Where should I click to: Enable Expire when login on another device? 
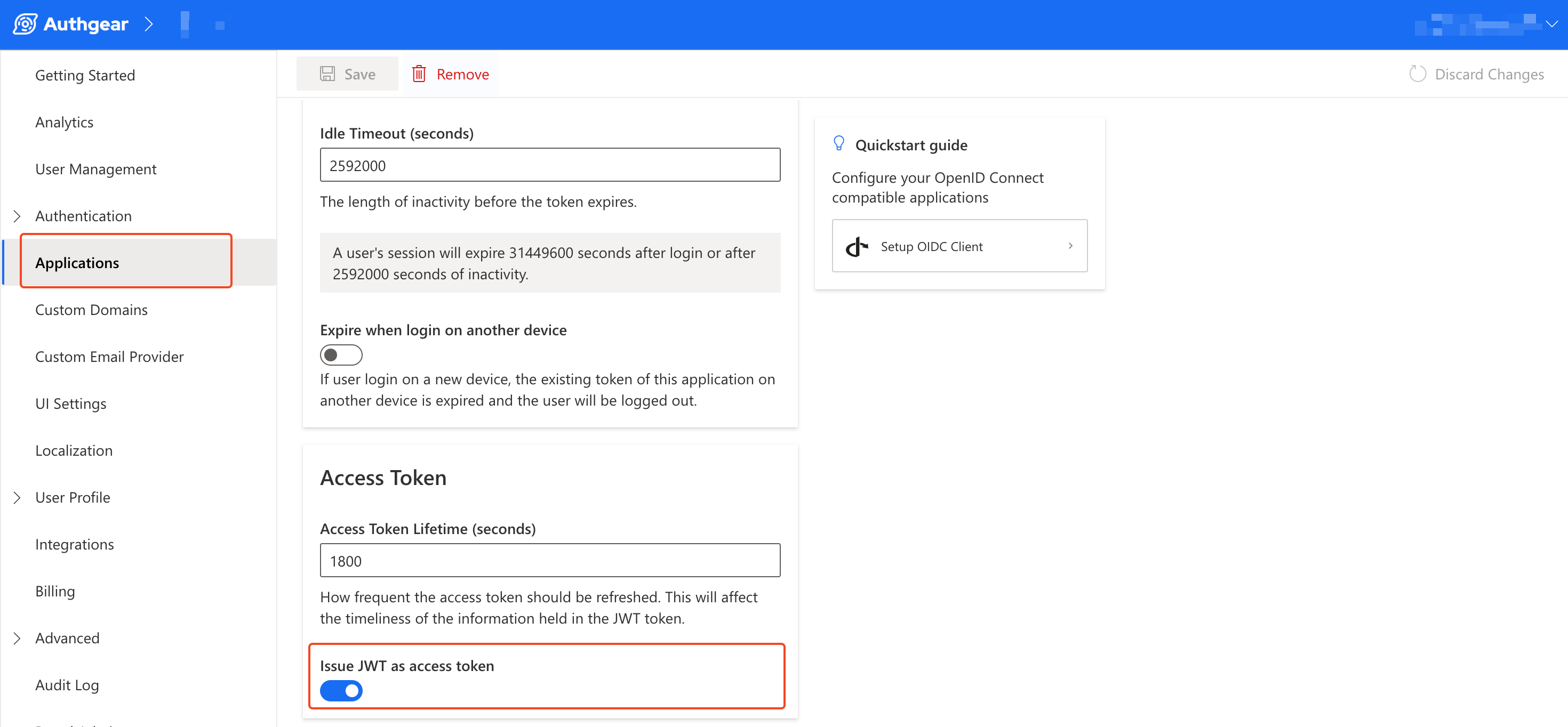point(341,354)
